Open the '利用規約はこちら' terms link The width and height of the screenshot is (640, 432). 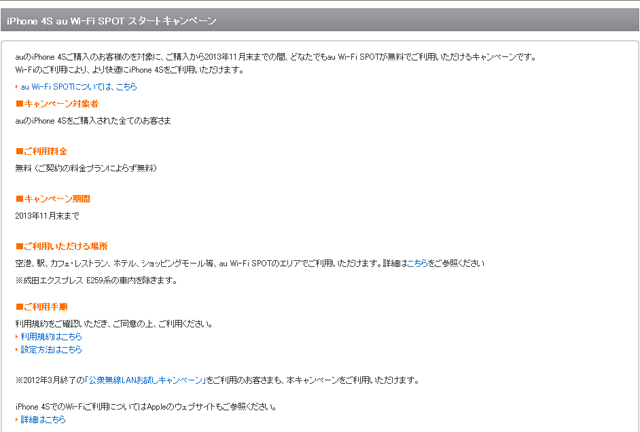[x=51, y=336]
